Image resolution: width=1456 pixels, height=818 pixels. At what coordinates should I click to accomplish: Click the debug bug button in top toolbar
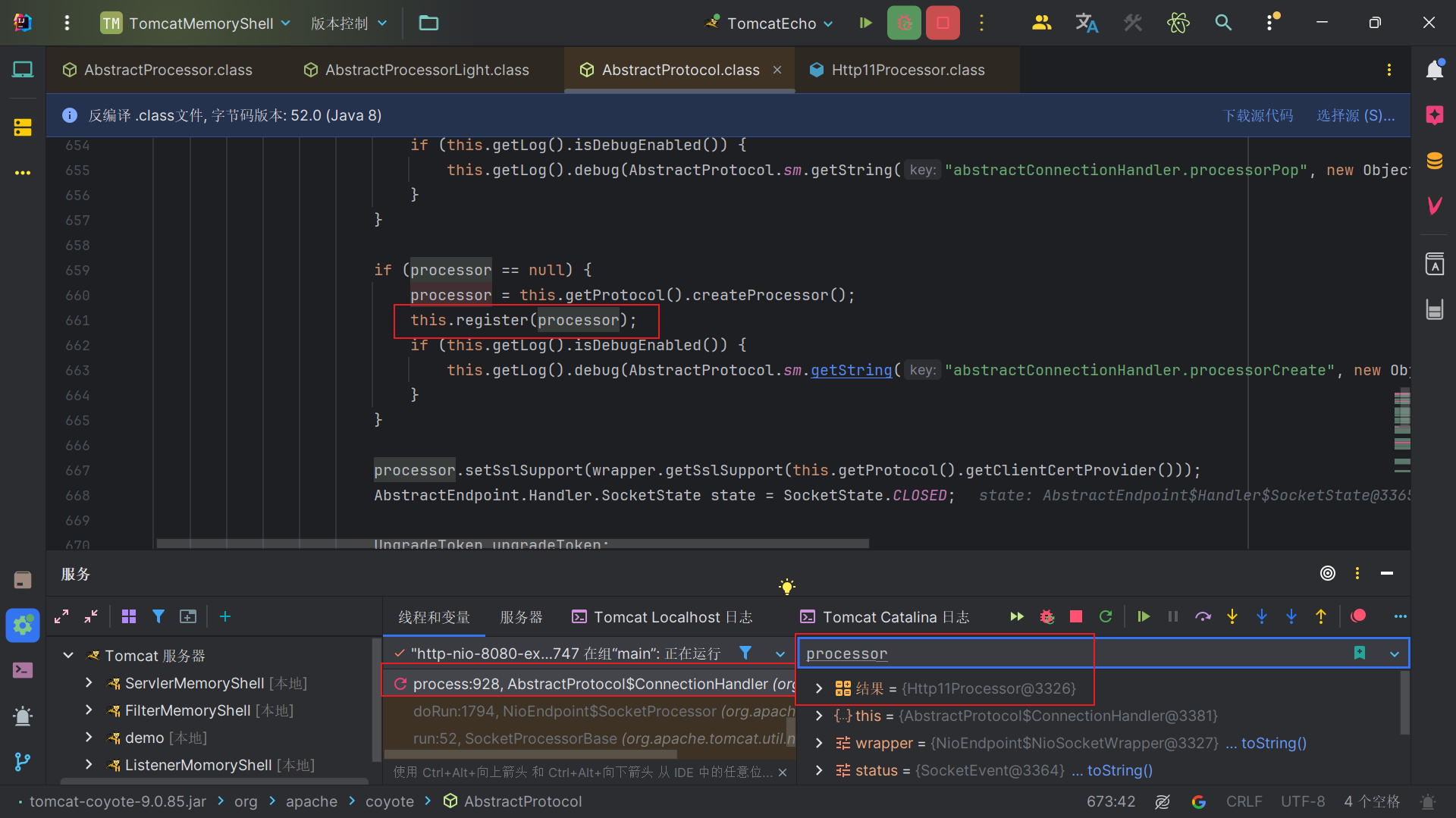click(x=904, y=23)
